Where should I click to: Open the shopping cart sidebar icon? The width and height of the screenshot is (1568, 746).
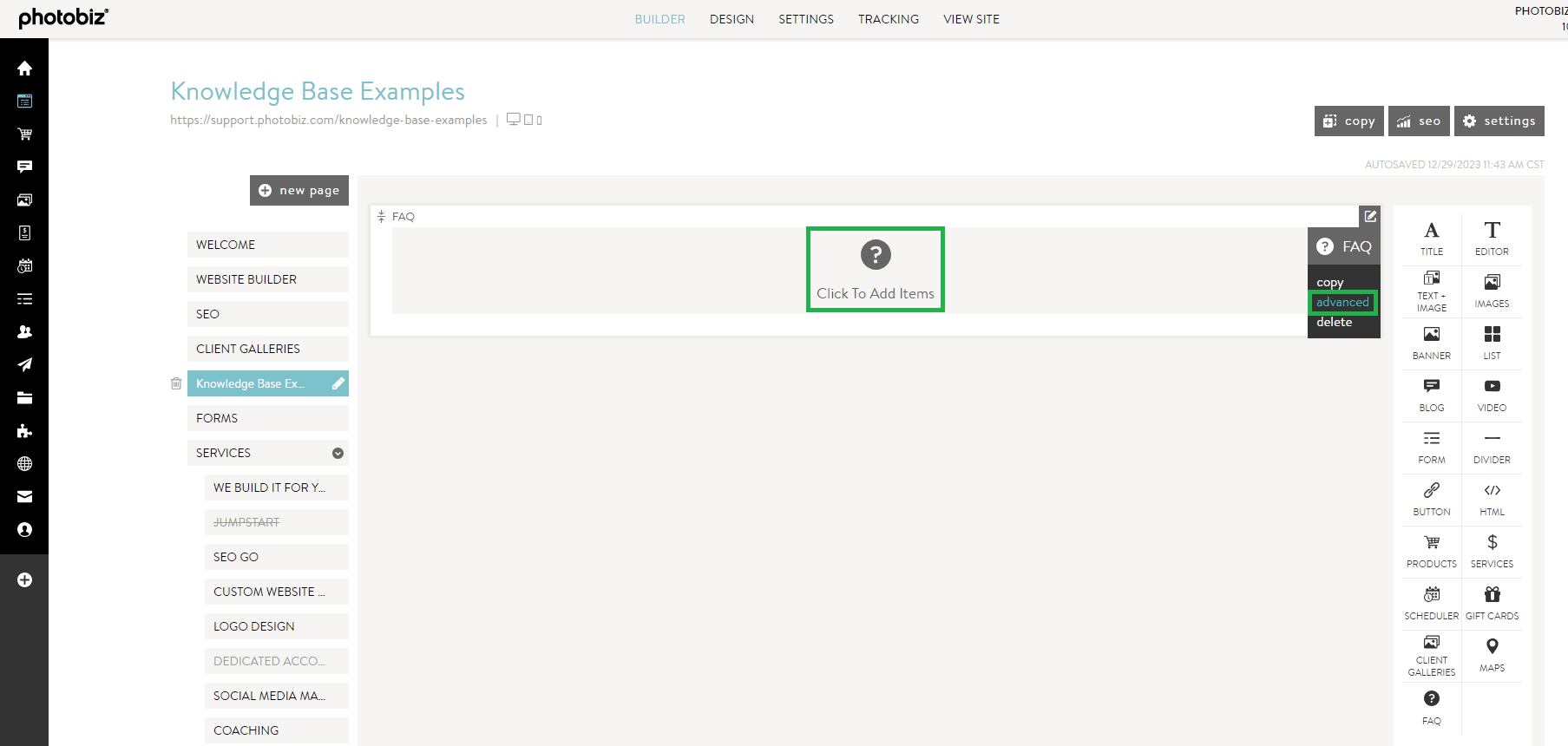click(x=24, y=134)
